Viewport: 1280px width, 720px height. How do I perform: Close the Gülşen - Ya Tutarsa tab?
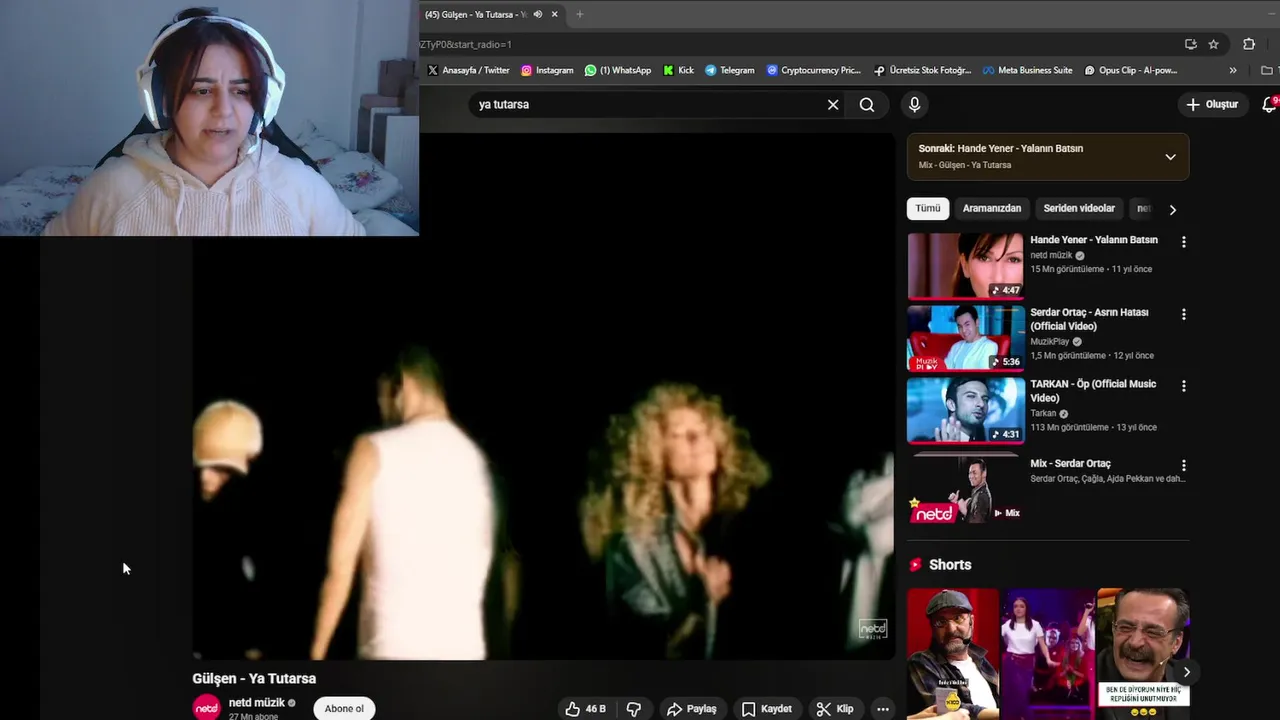tap(554, 14)
